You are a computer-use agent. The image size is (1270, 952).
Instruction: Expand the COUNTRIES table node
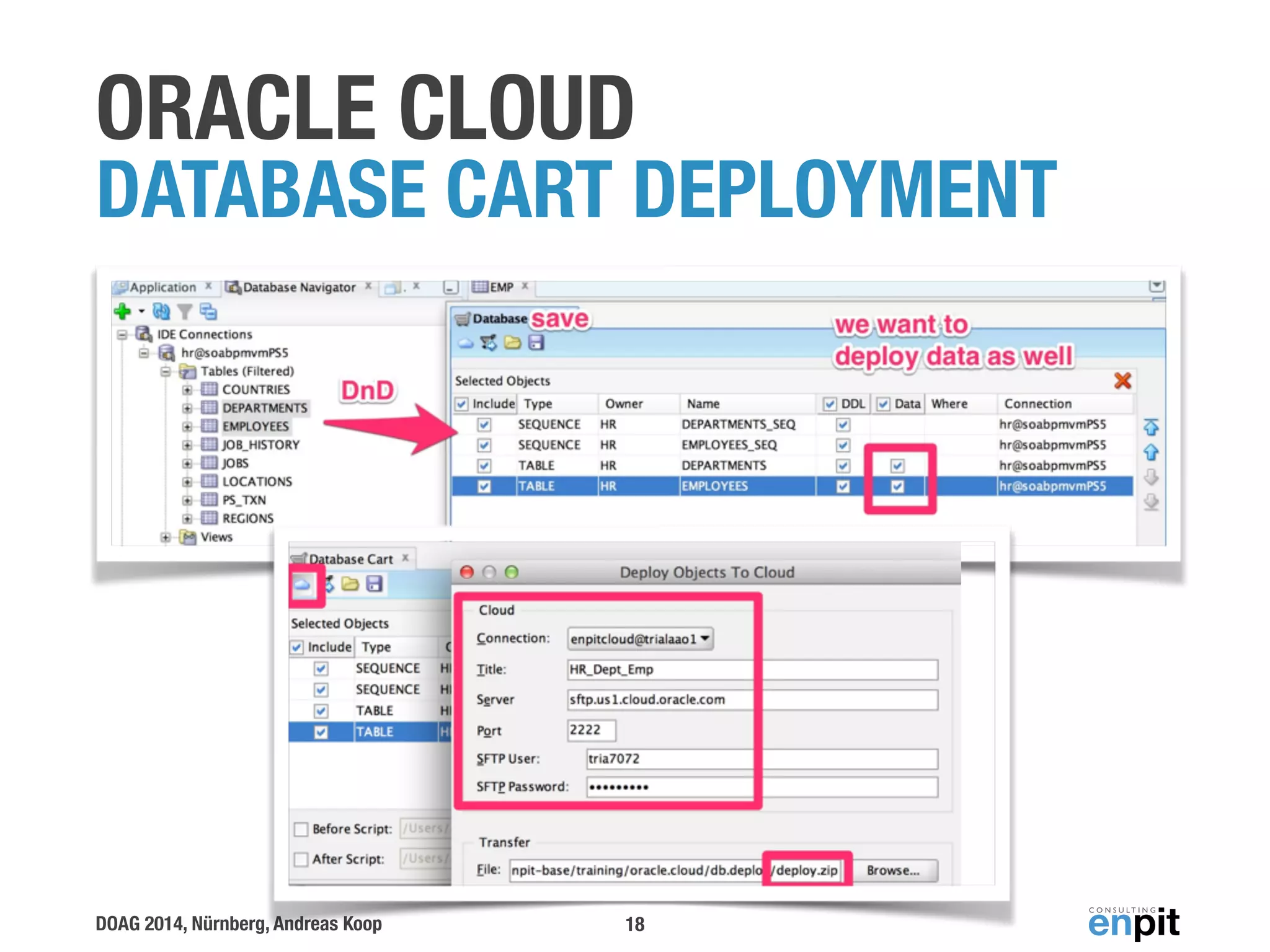click(x=187, y=390)
